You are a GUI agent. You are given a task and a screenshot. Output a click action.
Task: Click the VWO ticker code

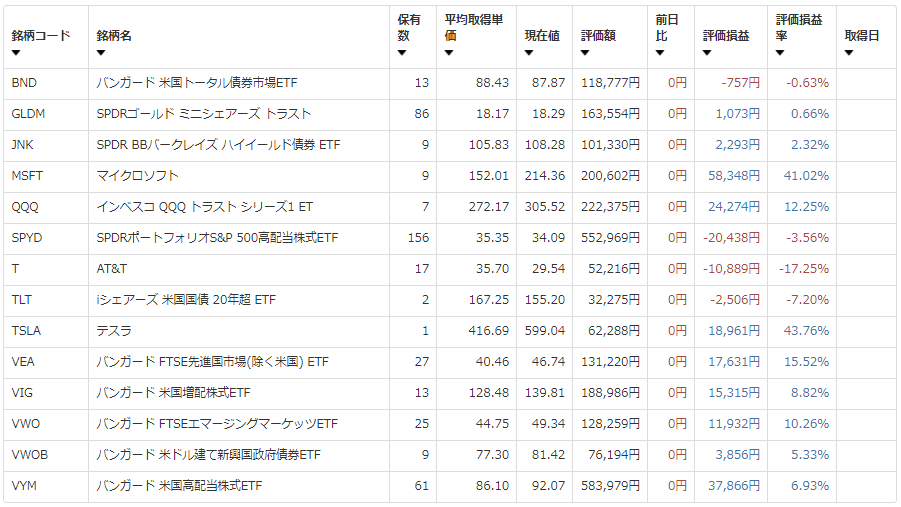pos(26,424)
